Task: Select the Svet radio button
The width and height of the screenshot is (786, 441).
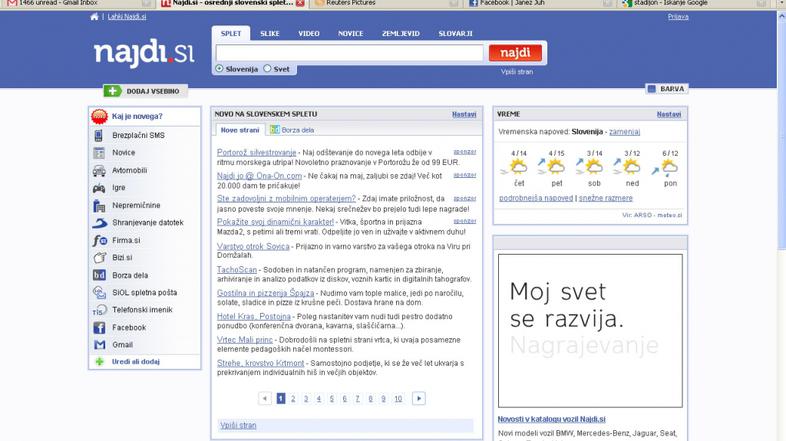Action: click(267, 69)
